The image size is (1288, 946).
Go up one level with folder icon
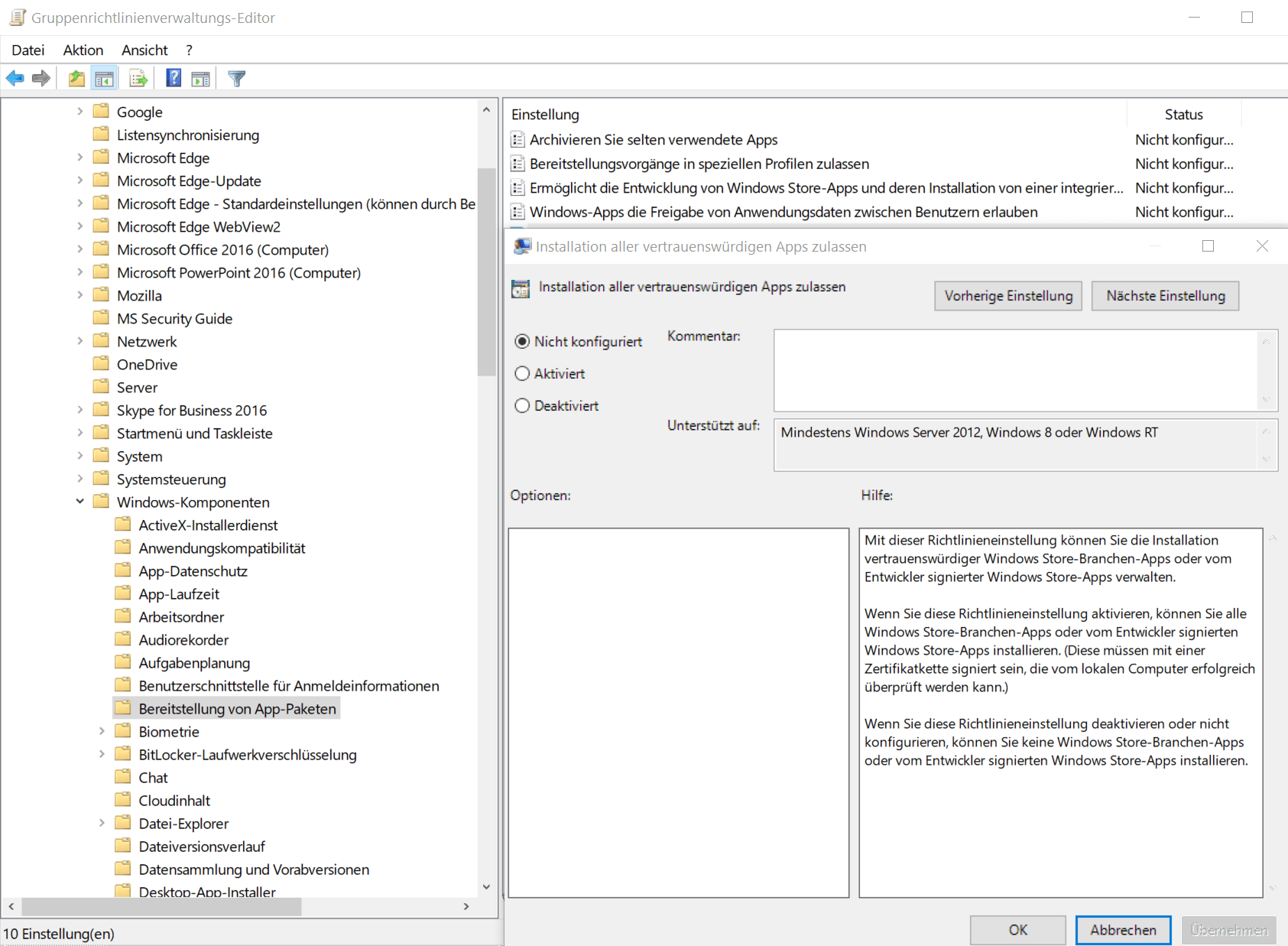click(x=76, y=78)
